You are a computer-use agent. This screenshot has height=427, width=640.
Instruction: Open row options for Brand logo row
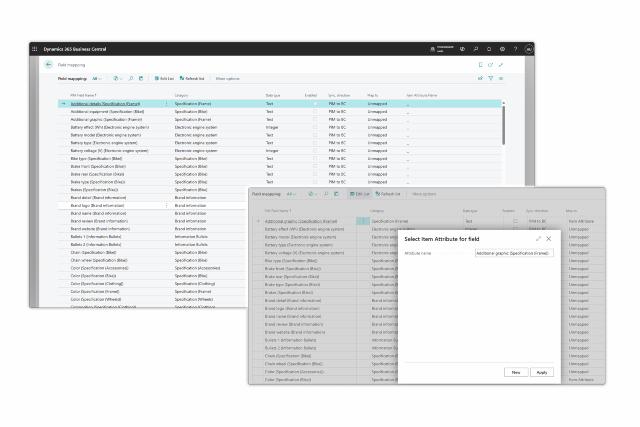[x=166, y=205]
